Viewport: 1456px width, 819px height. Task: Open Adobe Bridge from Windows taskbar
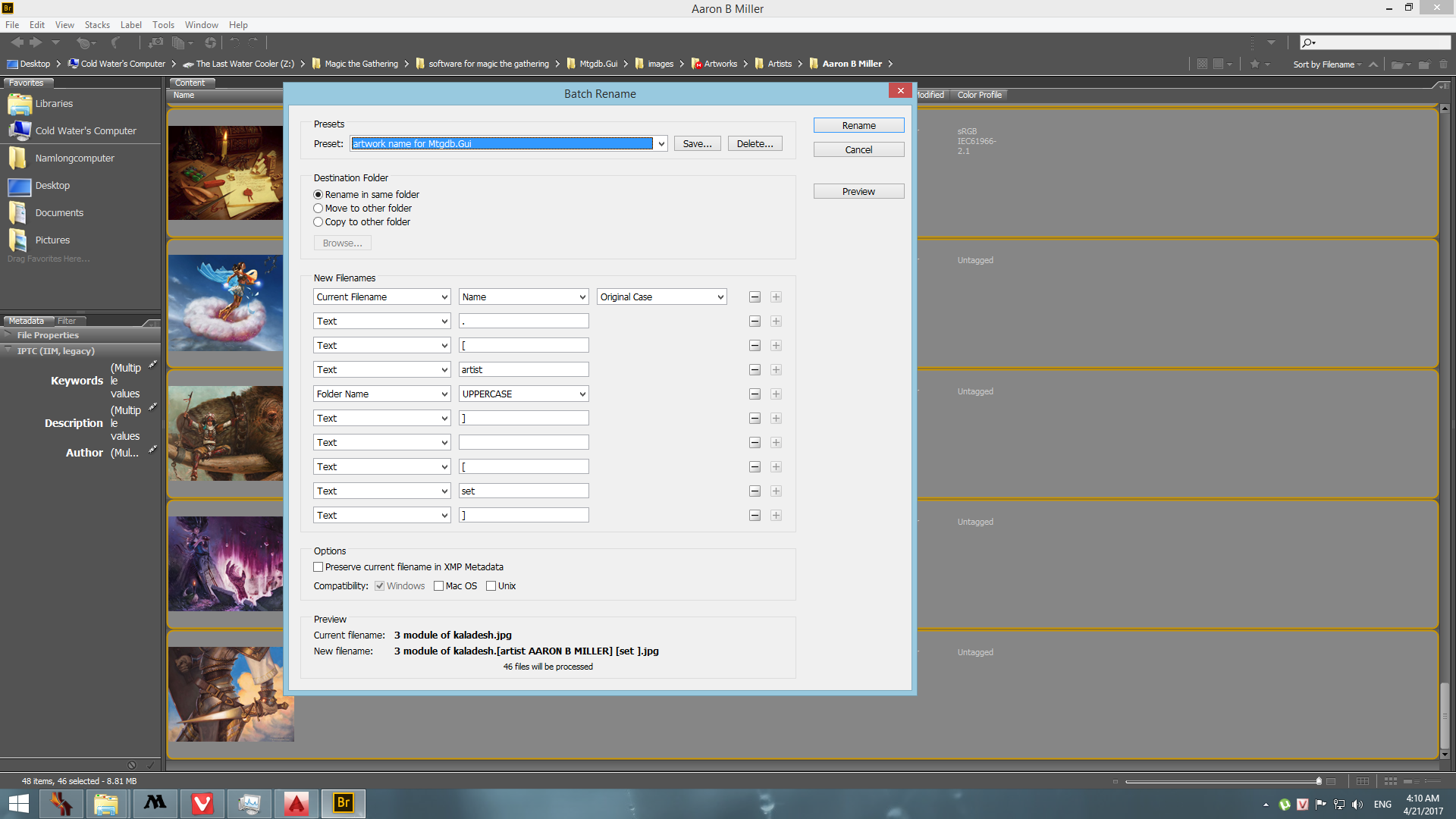pos(344,803)
